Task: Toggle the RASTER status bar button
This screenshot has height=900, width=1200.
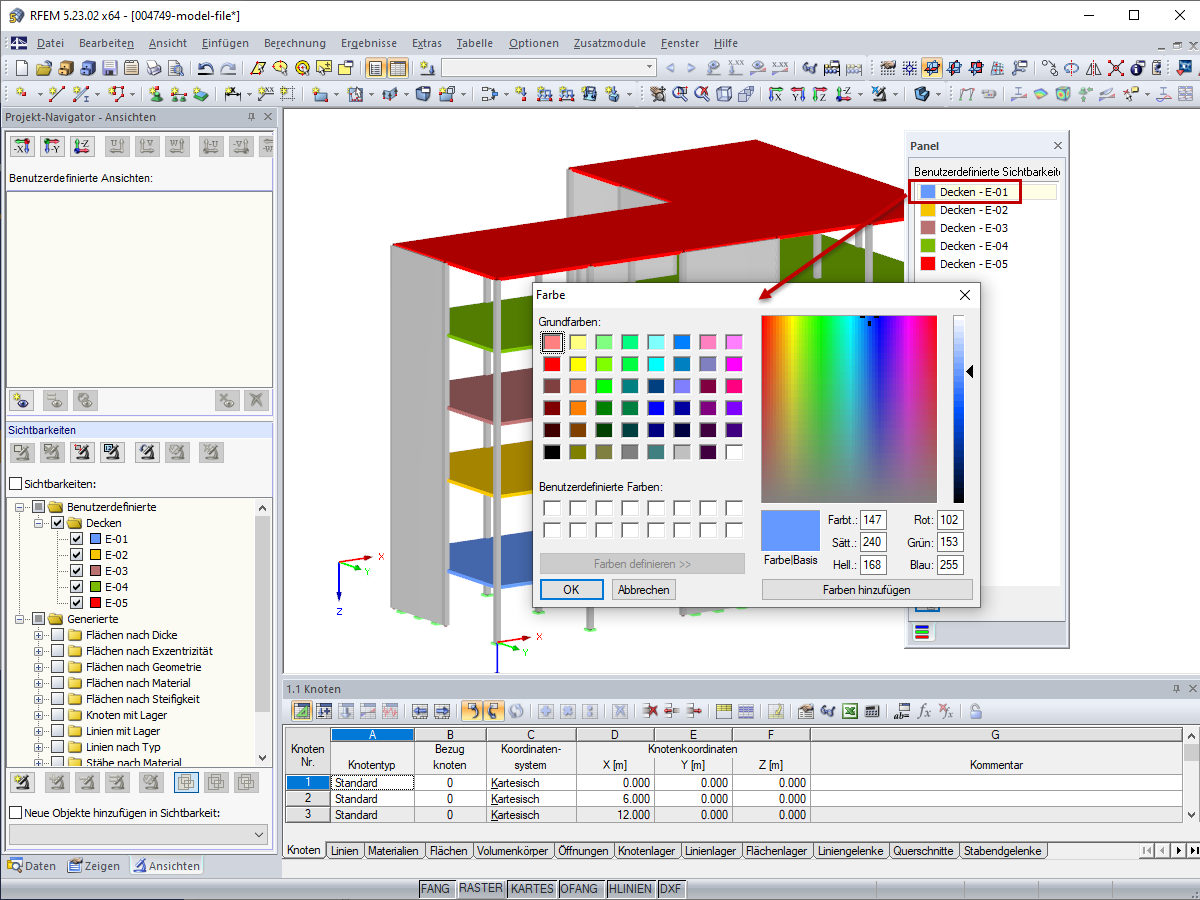Action: (480, 888)
